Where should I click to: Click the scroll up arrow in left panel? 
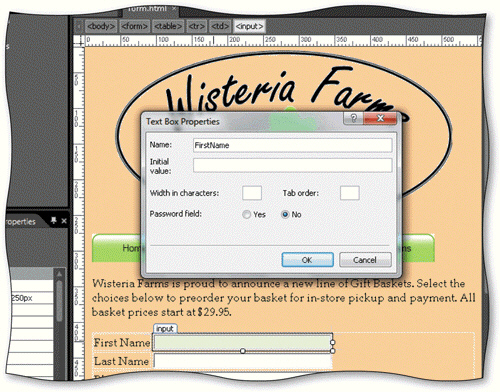click(59, 274)
